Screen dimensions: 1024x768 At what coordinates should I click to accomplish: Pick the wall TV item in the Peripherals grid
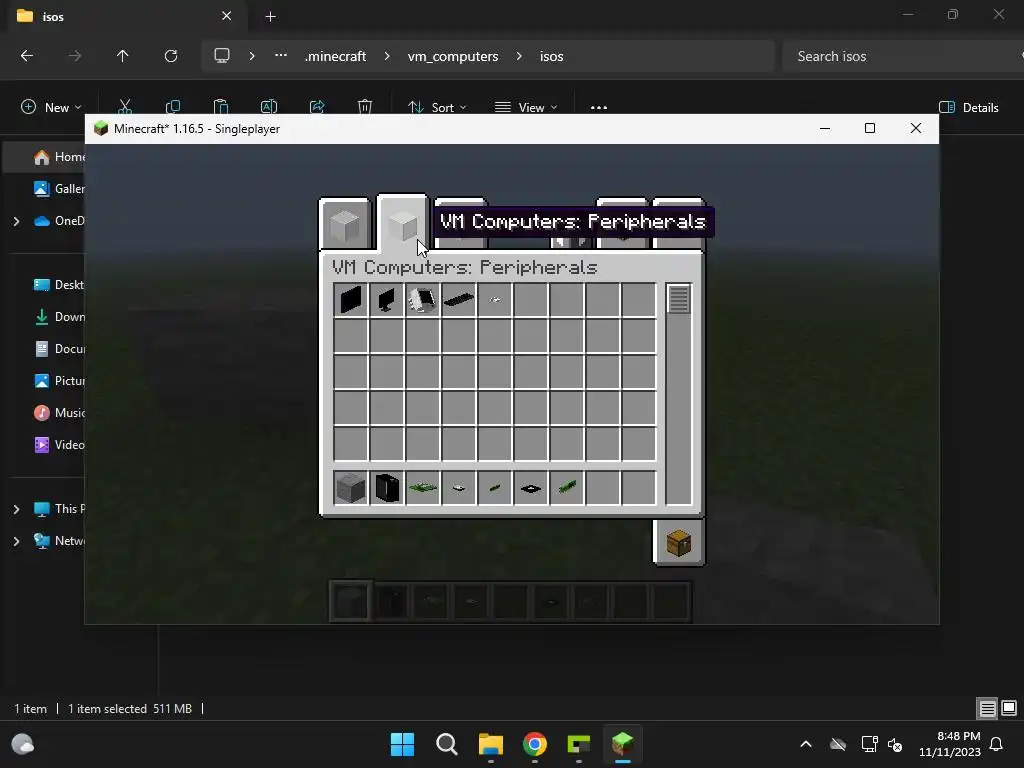coord(351,300)
